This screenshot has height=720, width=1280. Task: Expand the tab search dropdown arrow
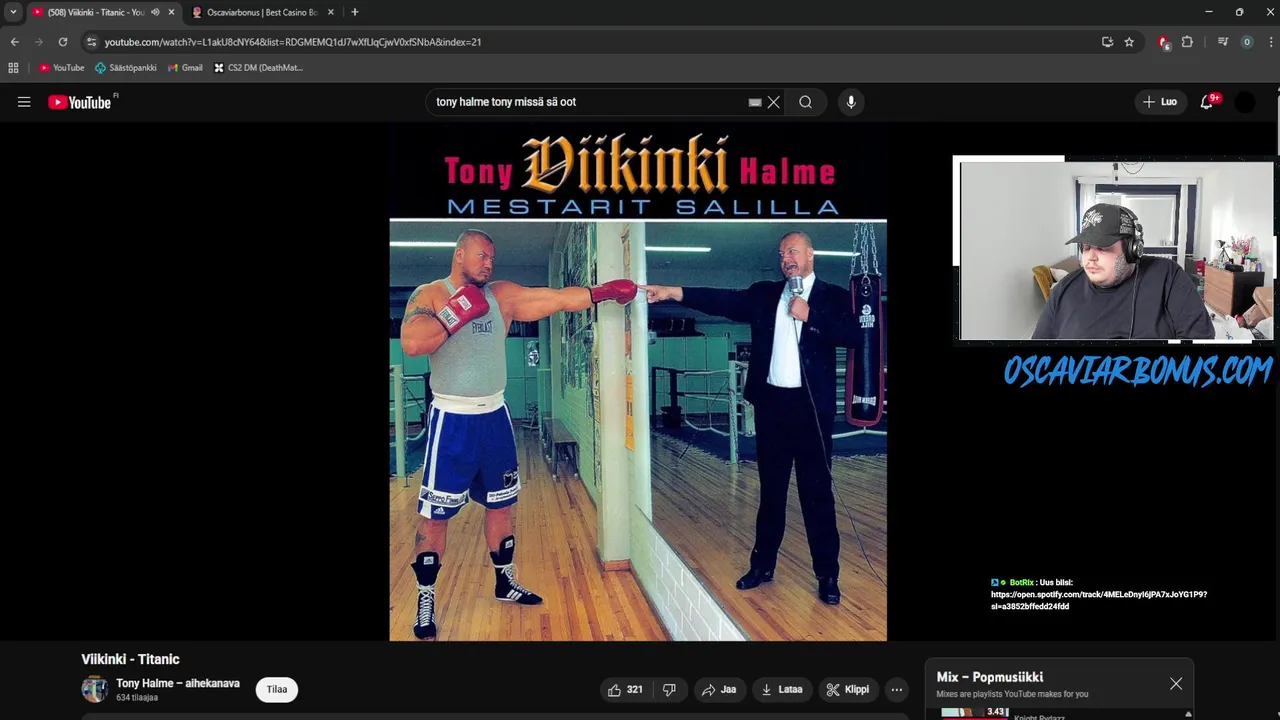coord(13,12)
